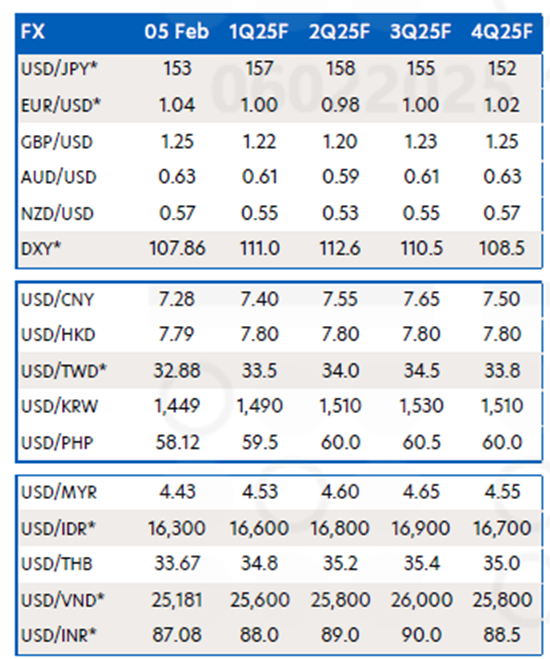The width and height of the screenshot is (550, 659).
Task: Select the USD/CNY 3Q25F value 7.65
Action: tap(421, 299)
